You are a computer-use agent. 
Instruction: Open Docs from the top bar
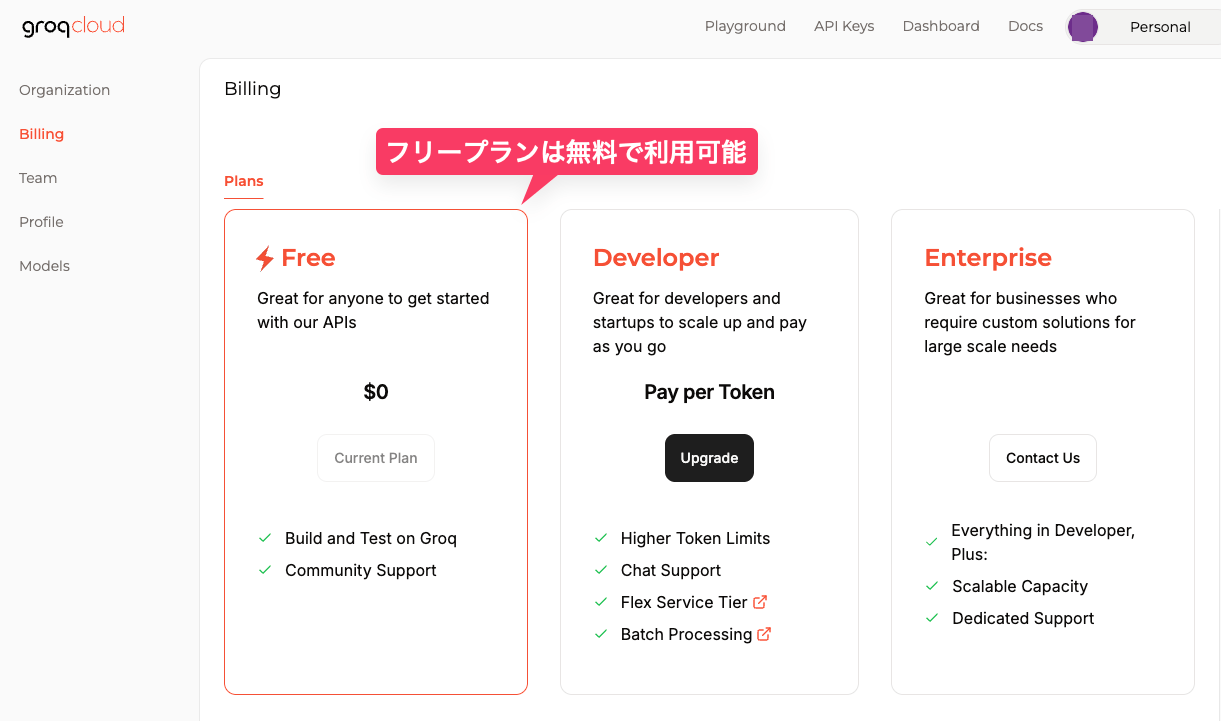(x=1025, y=26)
